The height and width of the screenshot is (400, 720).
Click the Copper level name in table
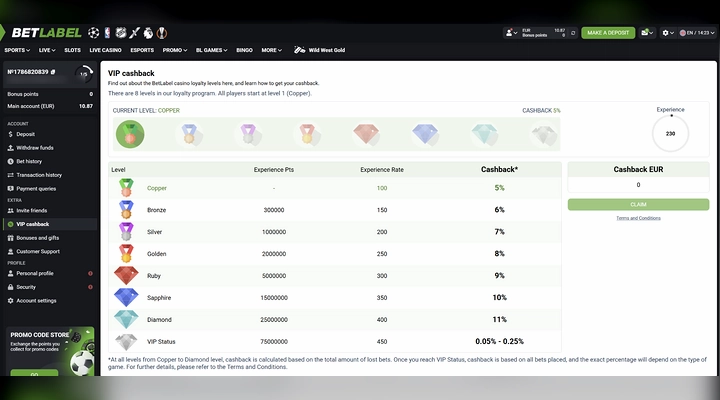(157, 188)
